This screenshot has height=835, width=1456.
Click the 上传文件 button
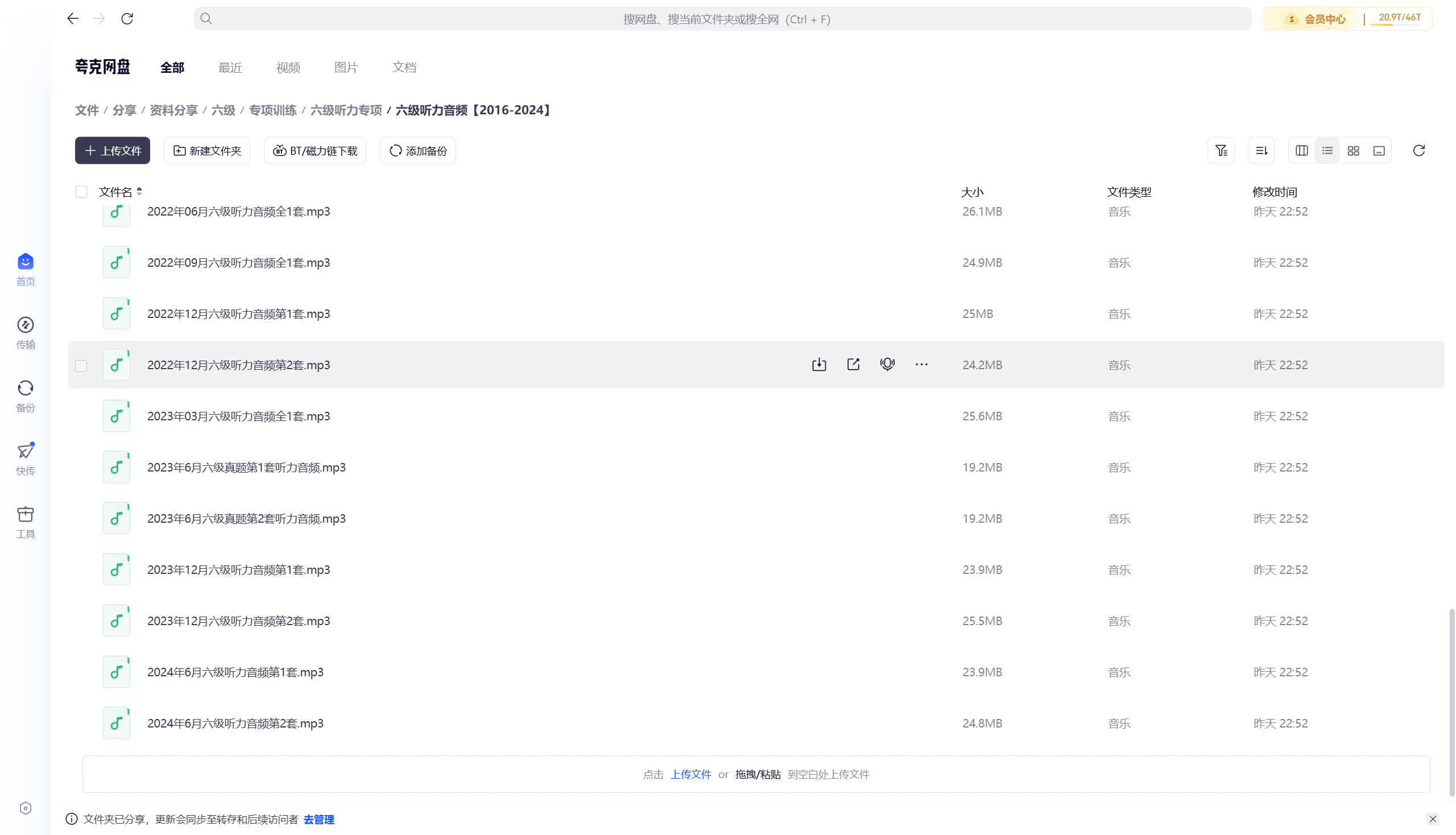tap(113, 151)
